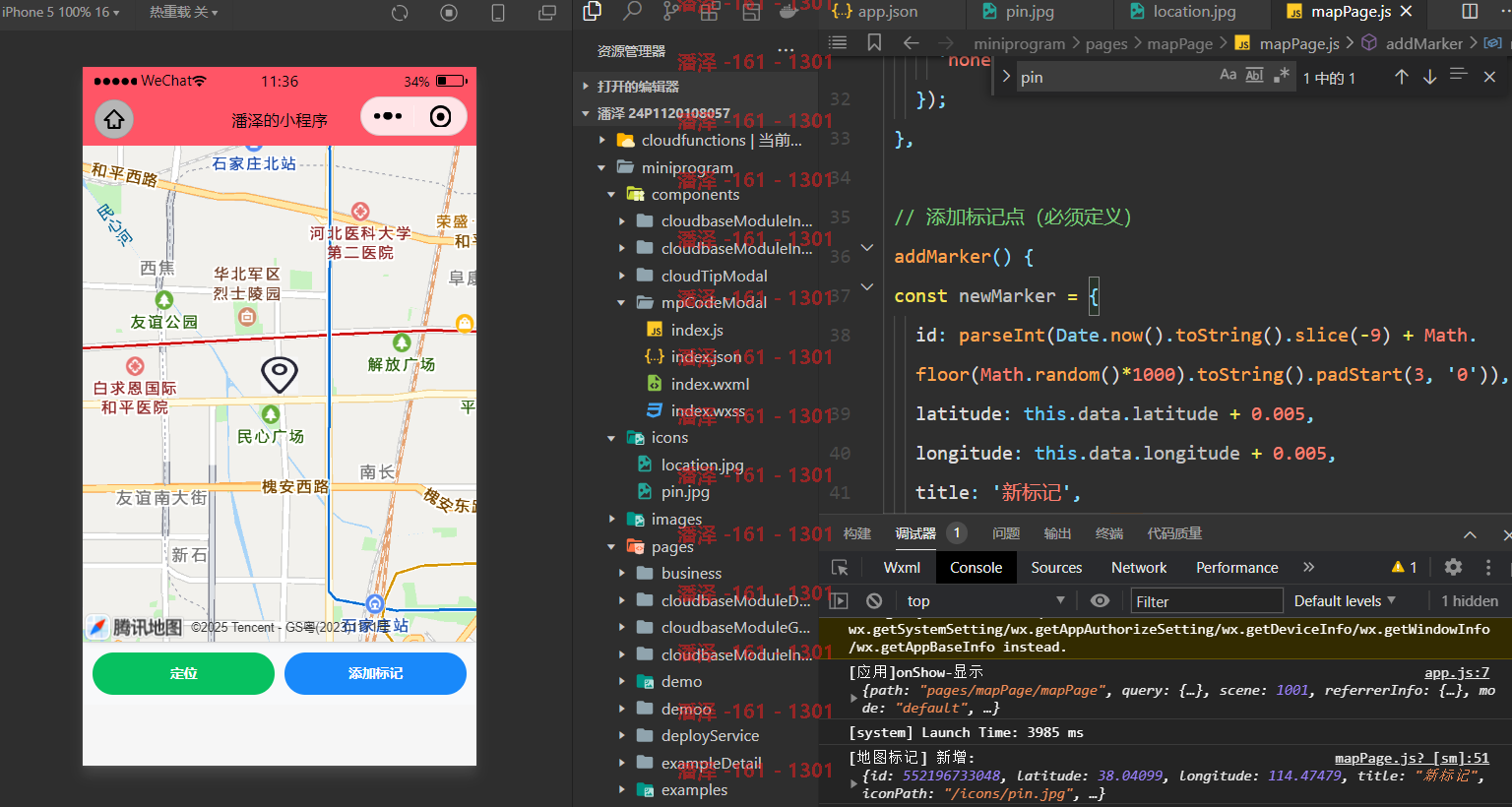Open mapPage.js? [sm]:51 source link
This screenshot has height=807, width=1512.
pos(1412,758)
